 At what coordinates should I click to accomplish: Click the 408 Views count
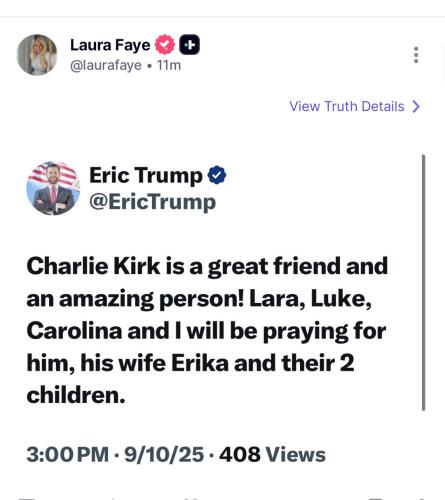[x=272, y=455]
